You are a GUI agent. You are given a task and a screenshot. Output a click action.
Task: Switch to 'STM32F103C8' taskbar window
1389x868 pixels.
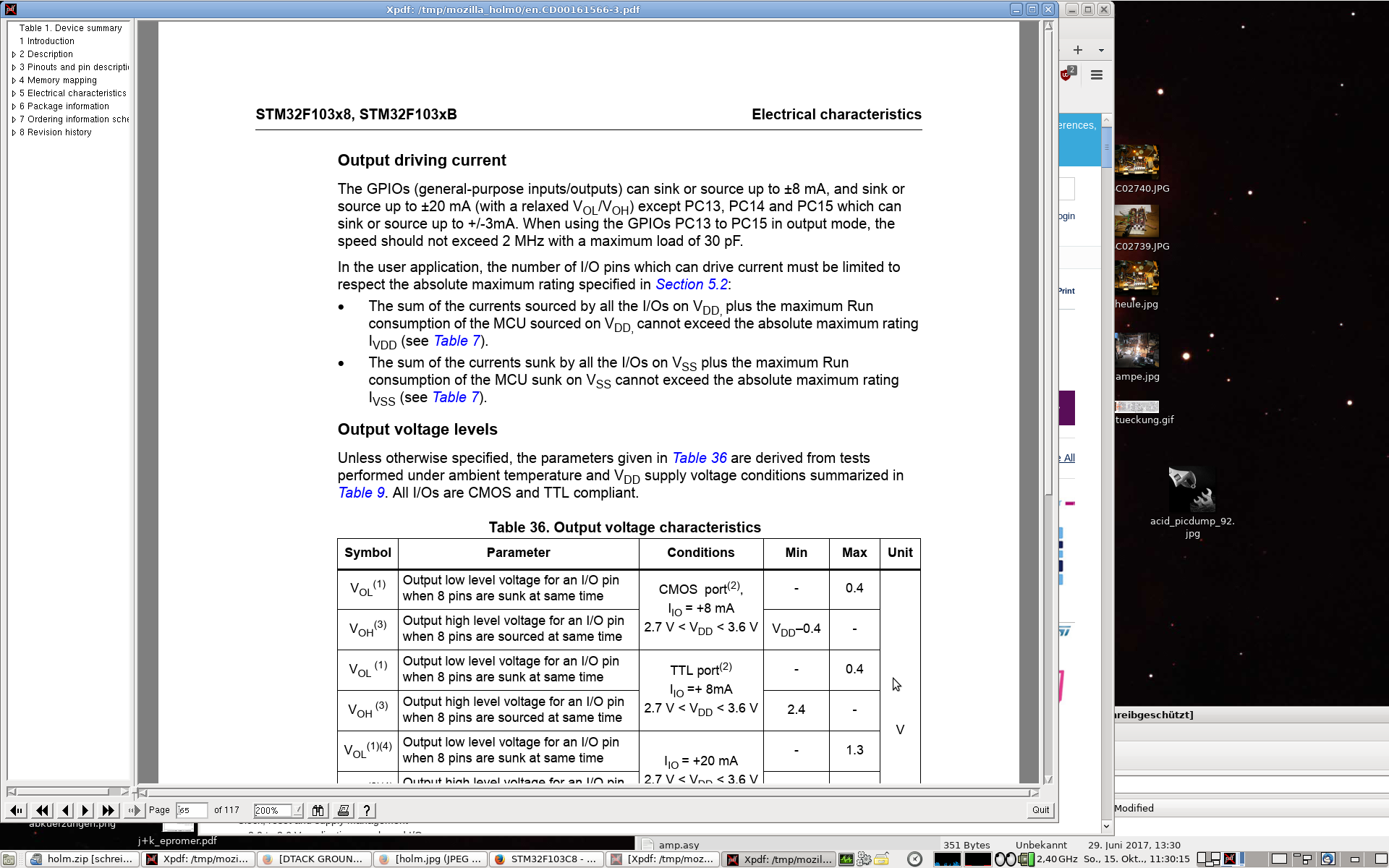pos(547,859)
